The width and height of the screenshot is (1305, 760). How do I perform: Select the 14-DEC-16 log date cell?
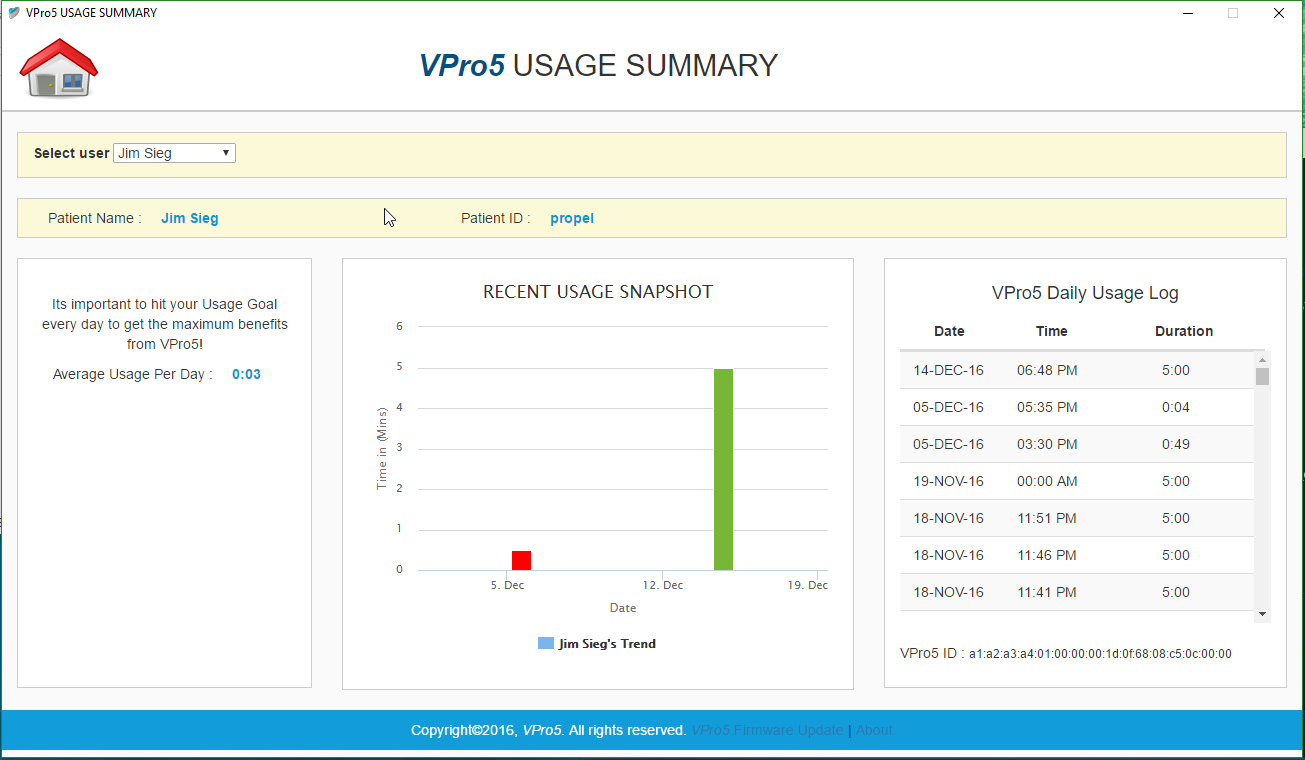pos(948,370)
